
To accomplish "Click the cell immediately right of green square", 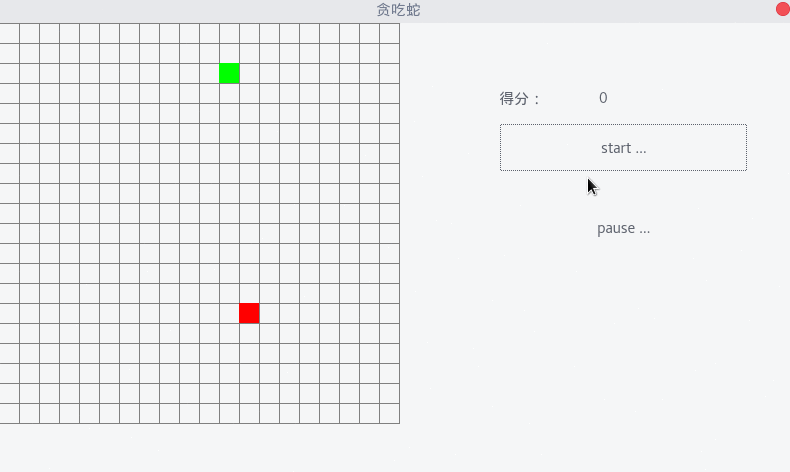I will (249, 74).
